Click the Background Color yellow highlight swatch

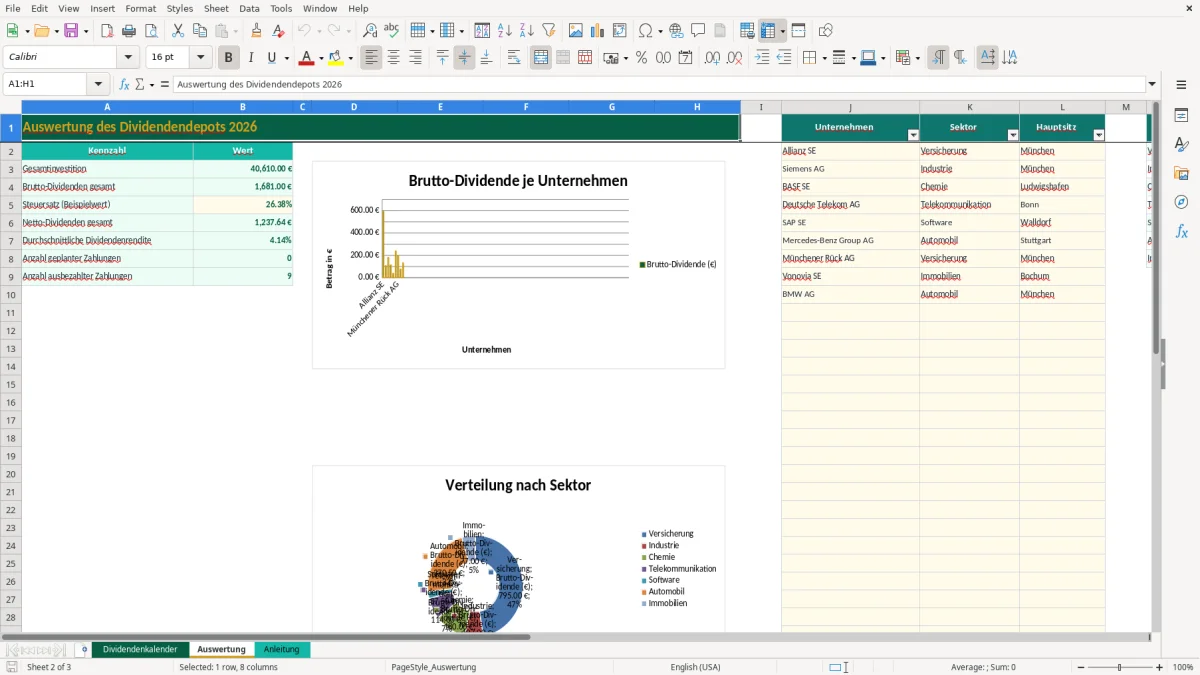pyautogui.click(x=336, y=58)
